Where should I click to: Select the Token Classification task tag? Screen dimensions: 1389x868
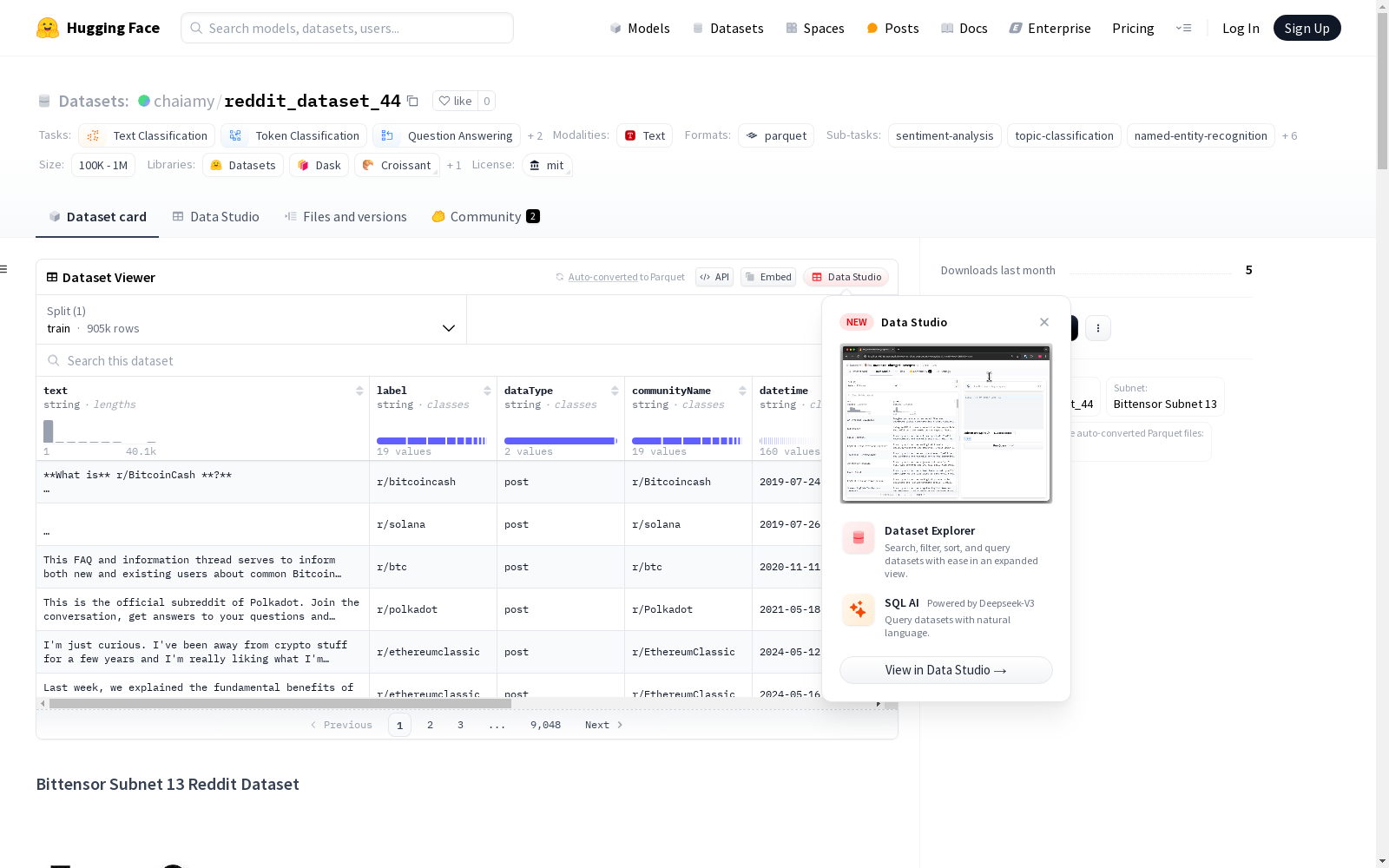pos(293,135)
